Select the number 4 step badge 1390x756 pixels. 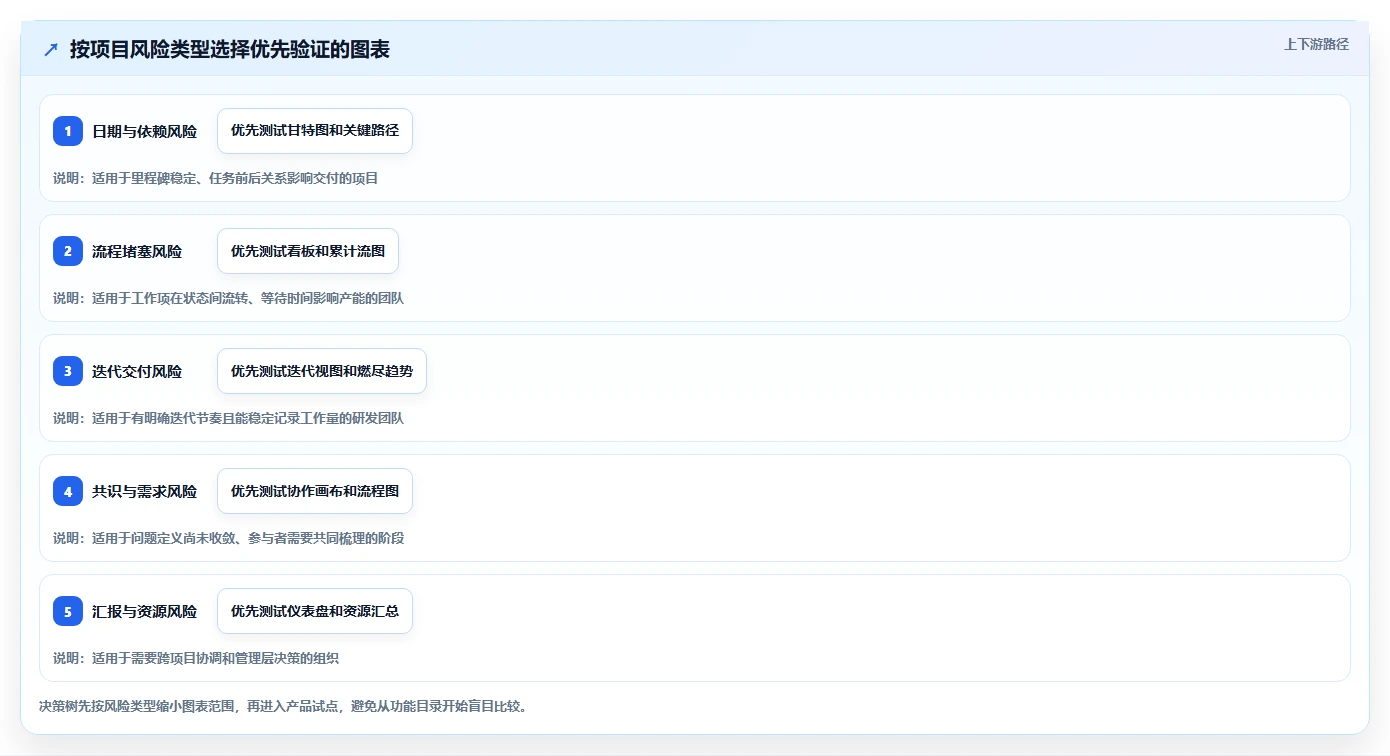coord(68,491)
